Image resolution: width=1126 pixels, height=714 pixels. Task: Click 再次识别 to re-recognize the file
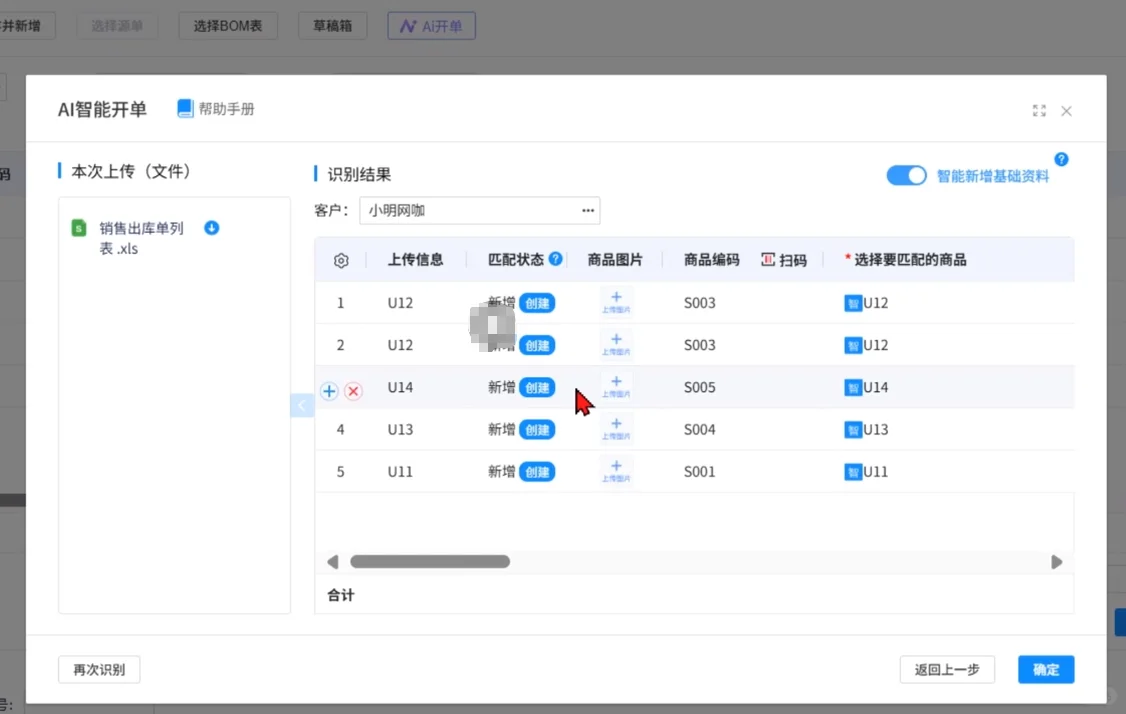(99, 669)
